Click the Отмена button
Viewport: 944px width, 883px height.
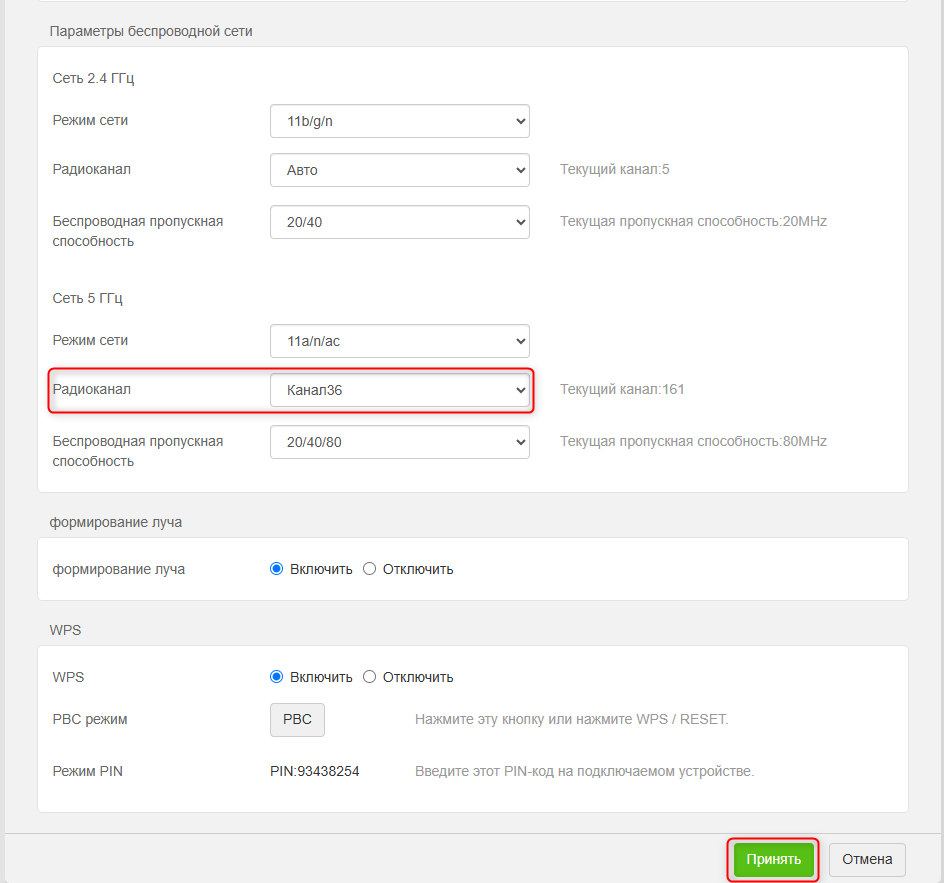[x=867, y=860]
